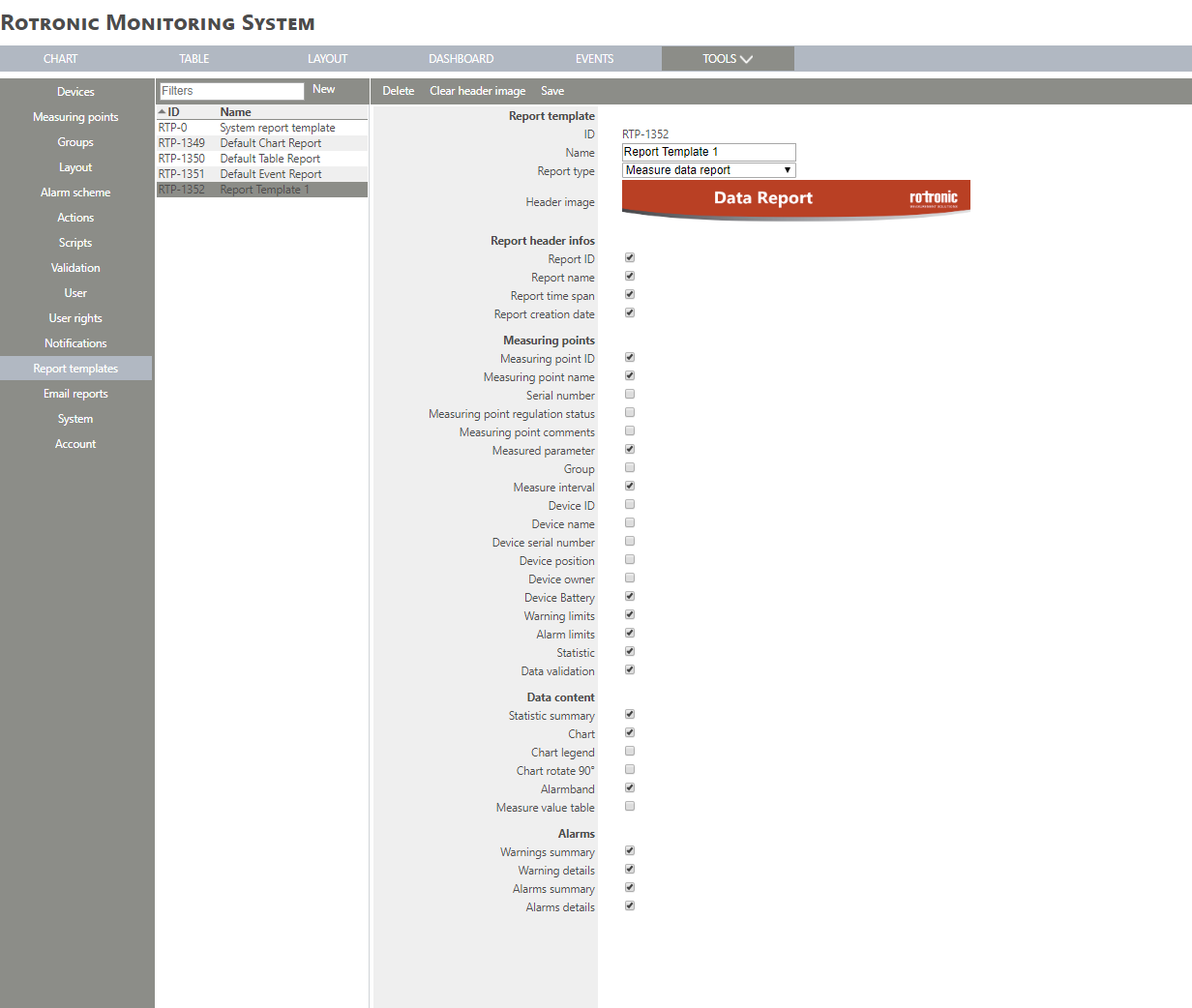1192x1008 pixels.
Task: Toggle the Measuring point ID checkbox
Action: (630, 357)
